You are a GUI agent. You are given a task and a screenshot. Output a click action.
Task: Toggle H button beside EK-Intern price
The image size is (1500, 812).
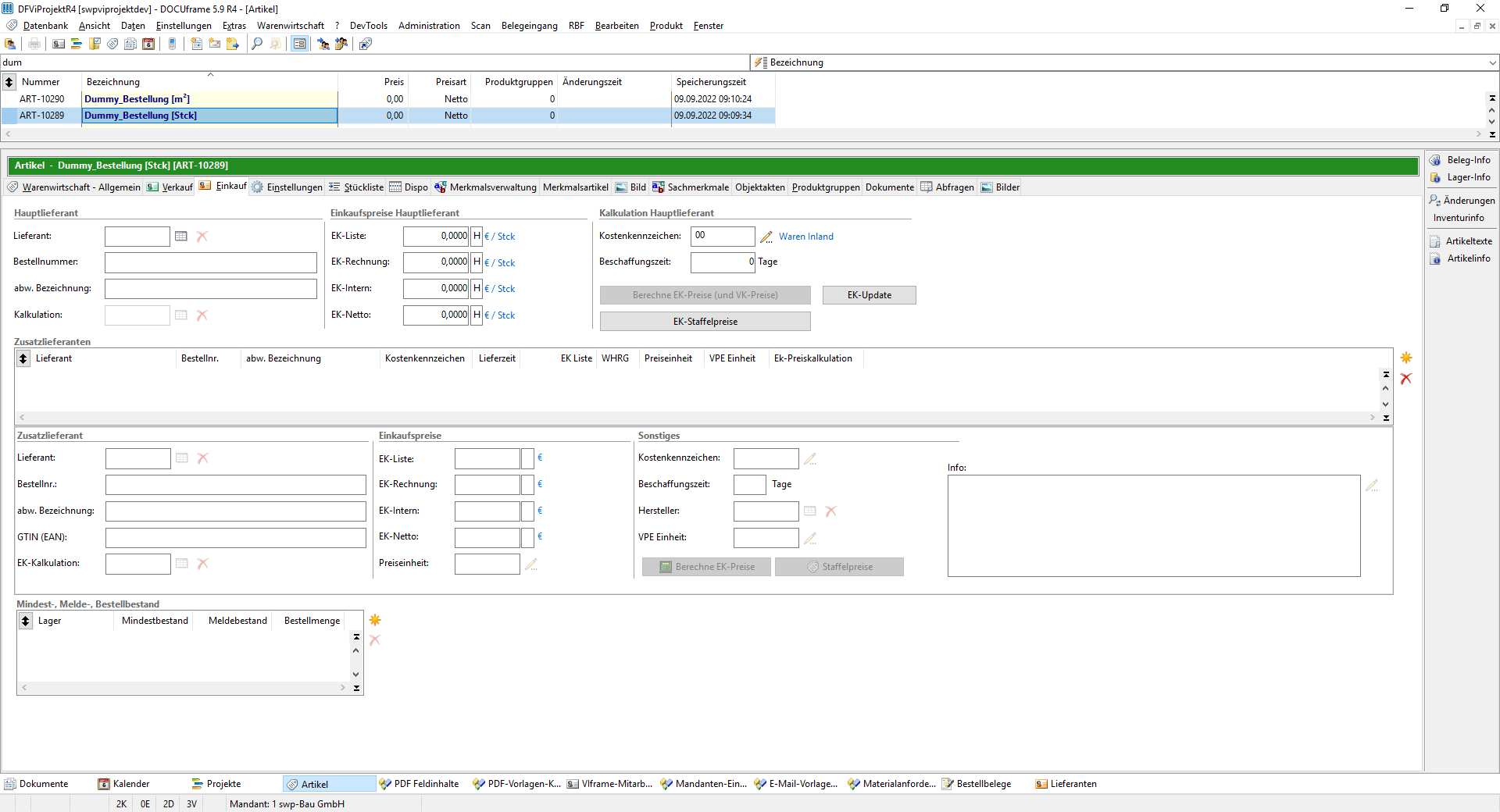477,289
